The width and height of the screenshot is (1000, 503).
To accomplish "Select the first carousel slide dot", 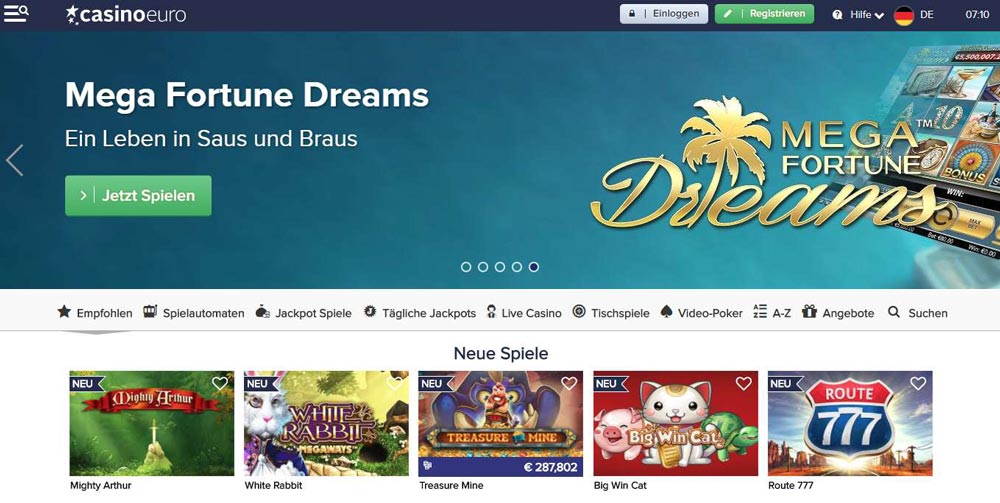I will (466, 267).
